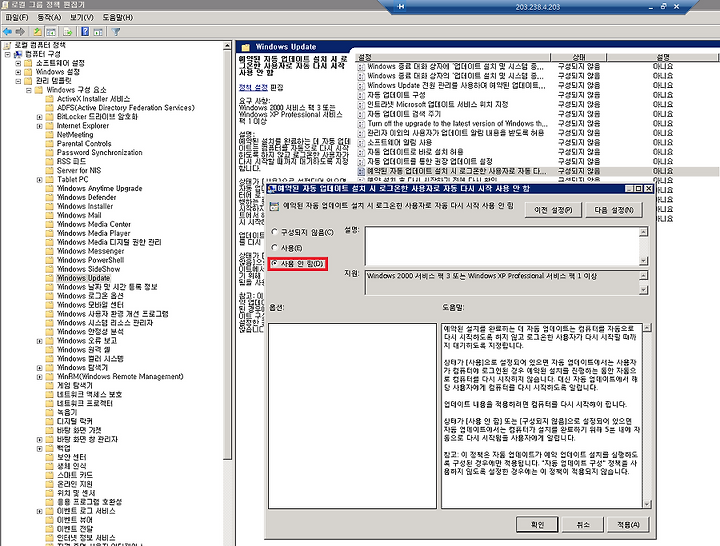This screenshot has width=720, height=546.
Task: Expand the Tablet PC tree node
Action: (x=39, y=180)
